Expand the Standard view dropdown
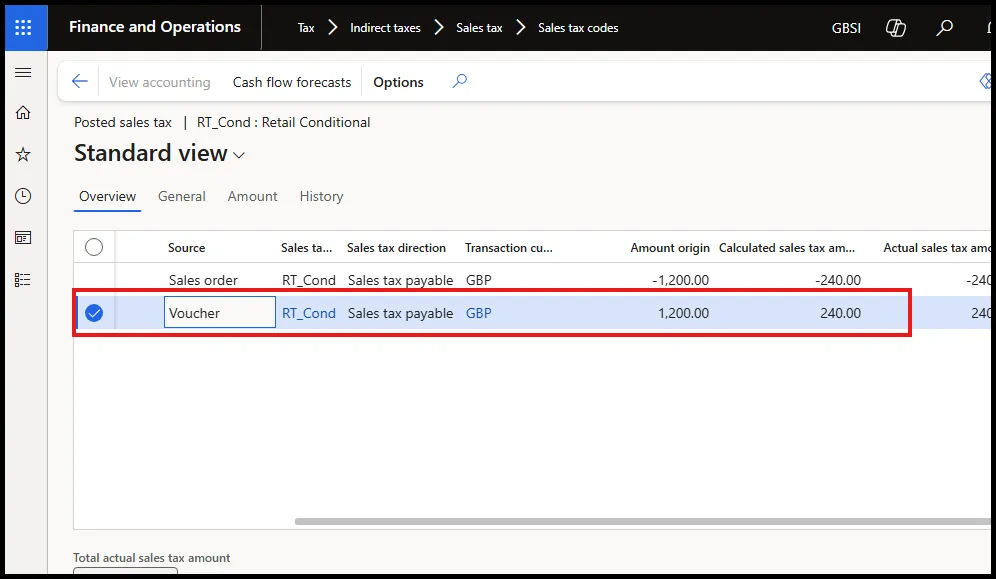 239,155
